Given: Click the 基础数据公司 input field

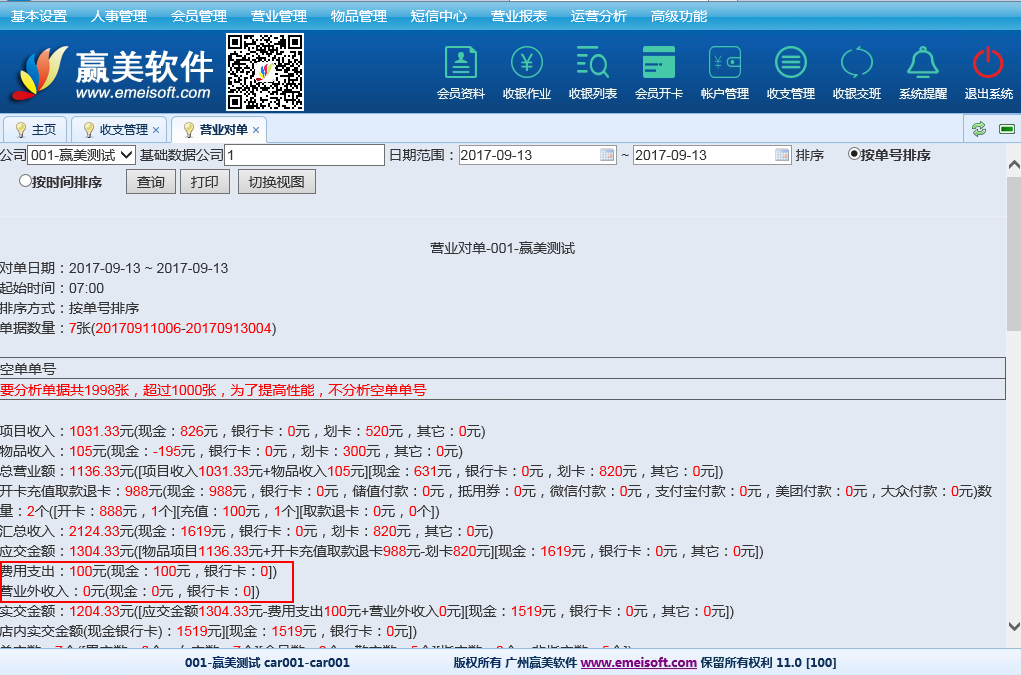Looking at the screenshot, I should 304,155.
